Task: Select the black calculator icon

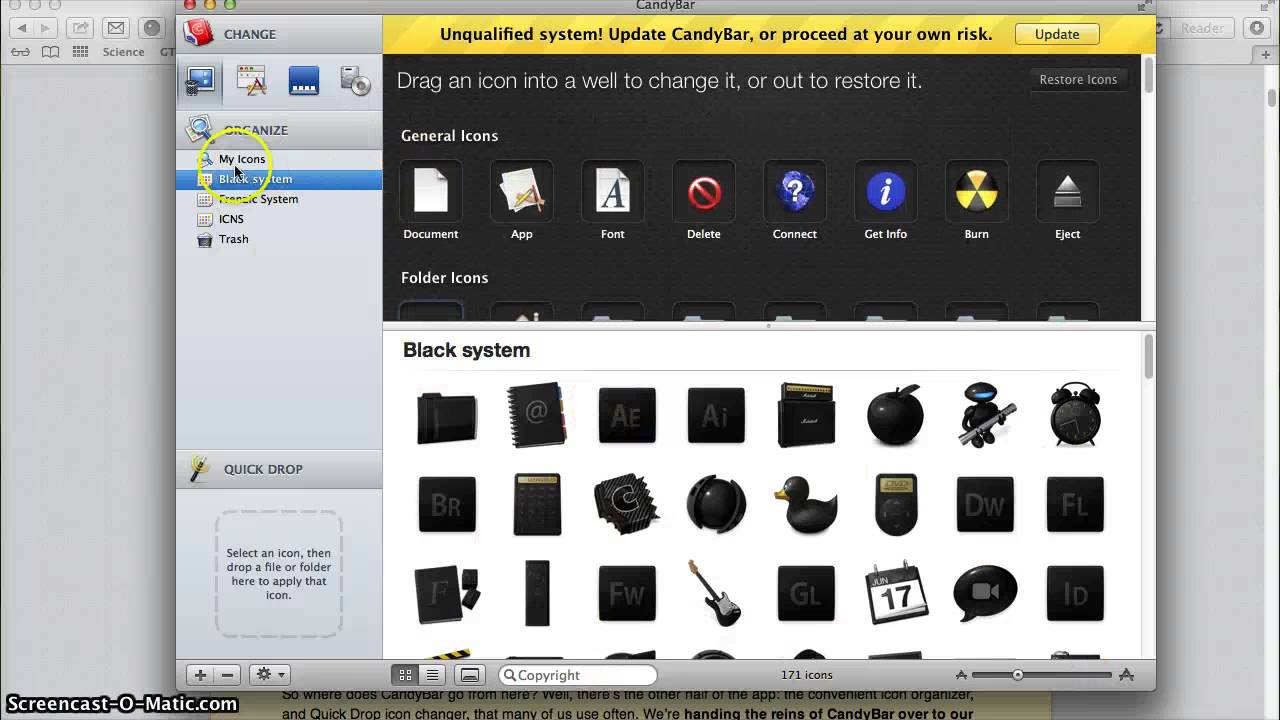Action: [x=537, y=504]
